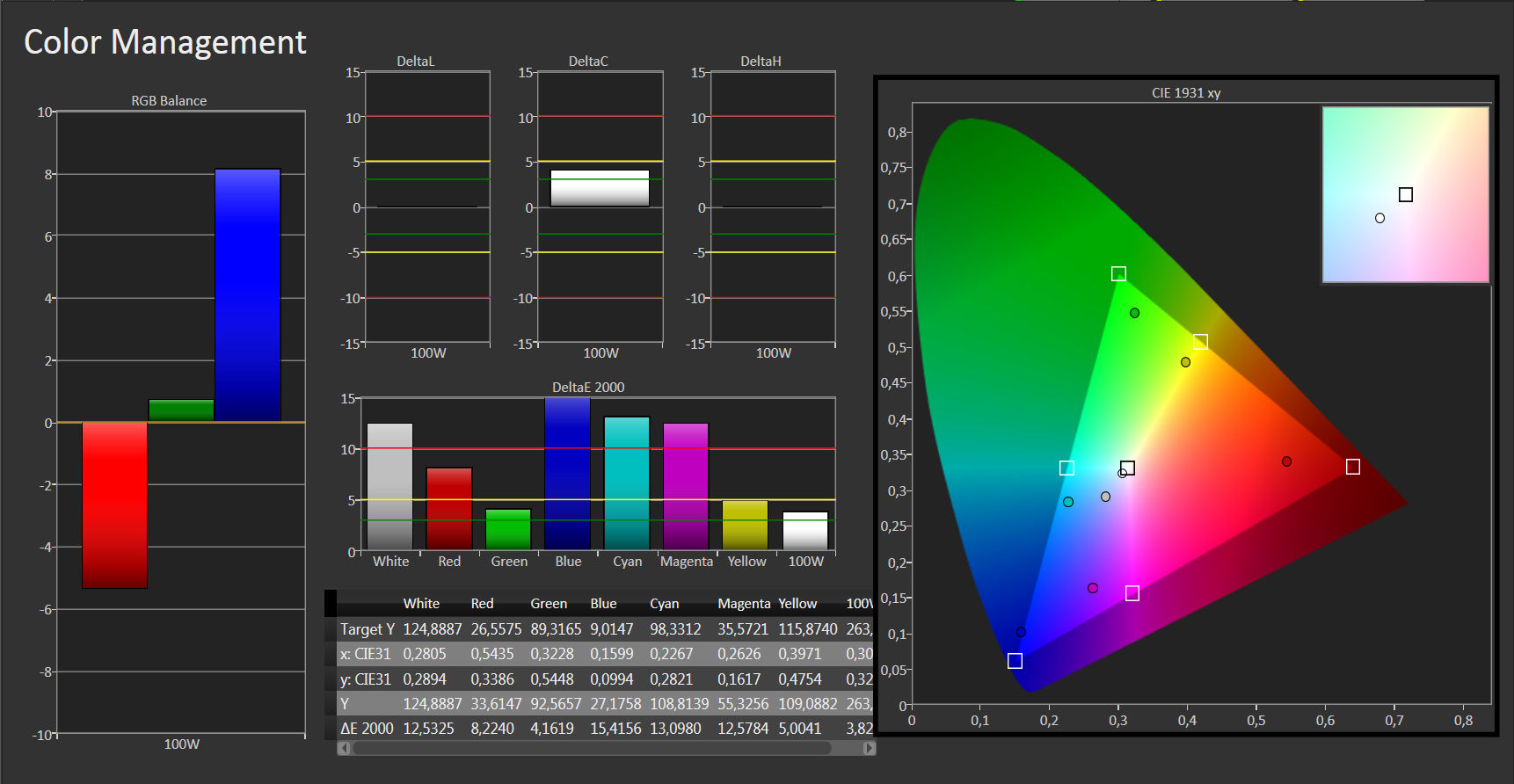Click the DeltaE 2000 chart title
The width and height of the screenshot is (1514, 784).
(588, 388)
